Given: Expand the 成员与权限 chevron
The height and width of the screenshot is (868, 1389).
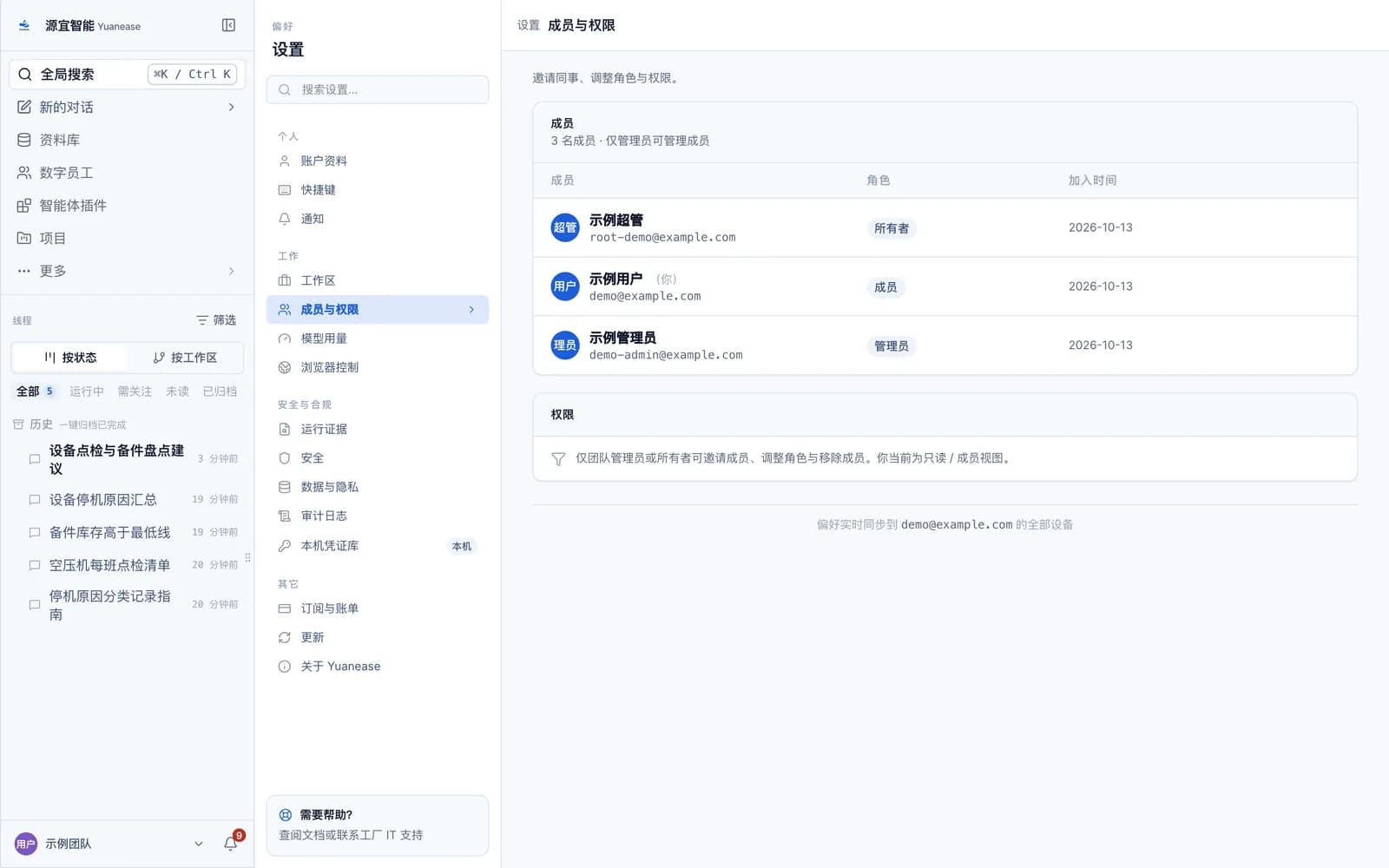Looking at the screenshot, I should 471,310.
